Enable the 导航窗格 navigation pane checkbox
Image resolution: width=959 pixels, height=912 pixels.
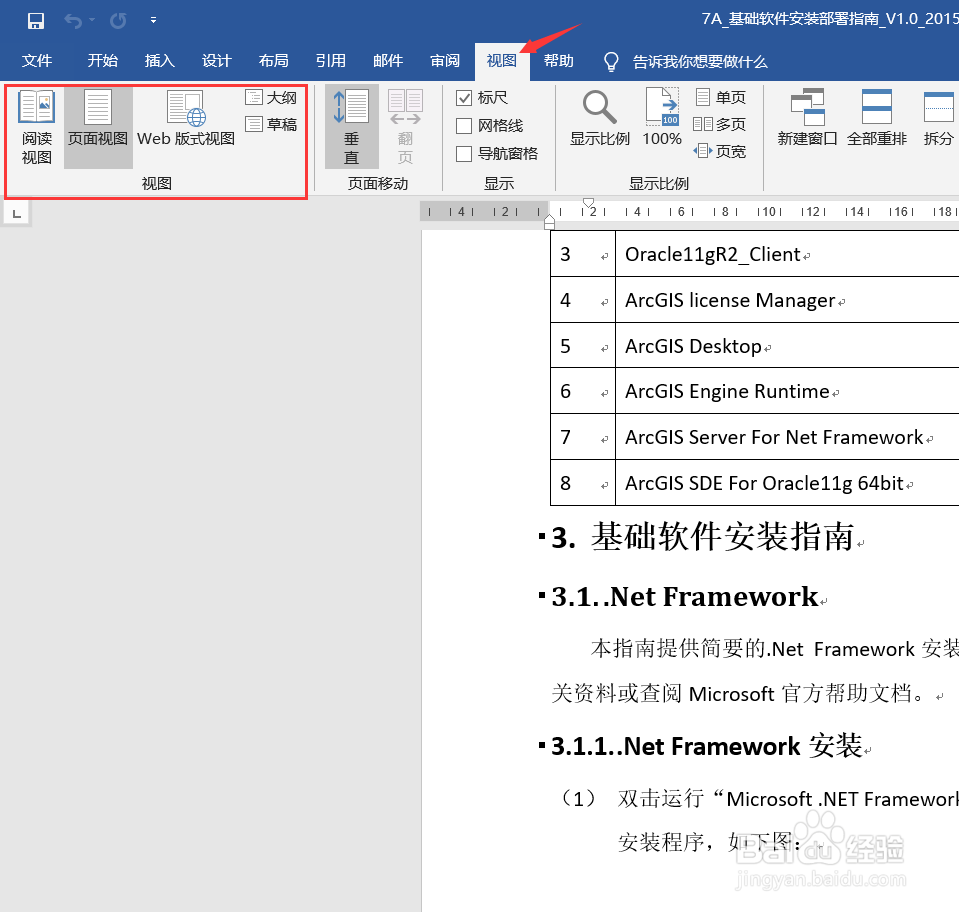coord(464,154)
